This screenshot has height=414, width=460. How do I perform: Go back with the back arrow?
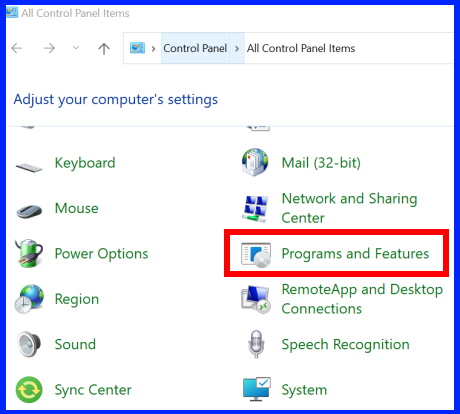[17, 48]
